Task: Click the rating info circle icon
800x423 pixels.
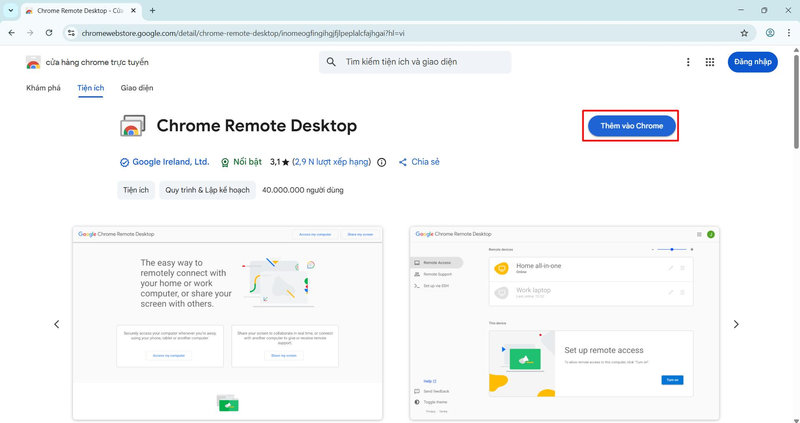Action: 381,162
